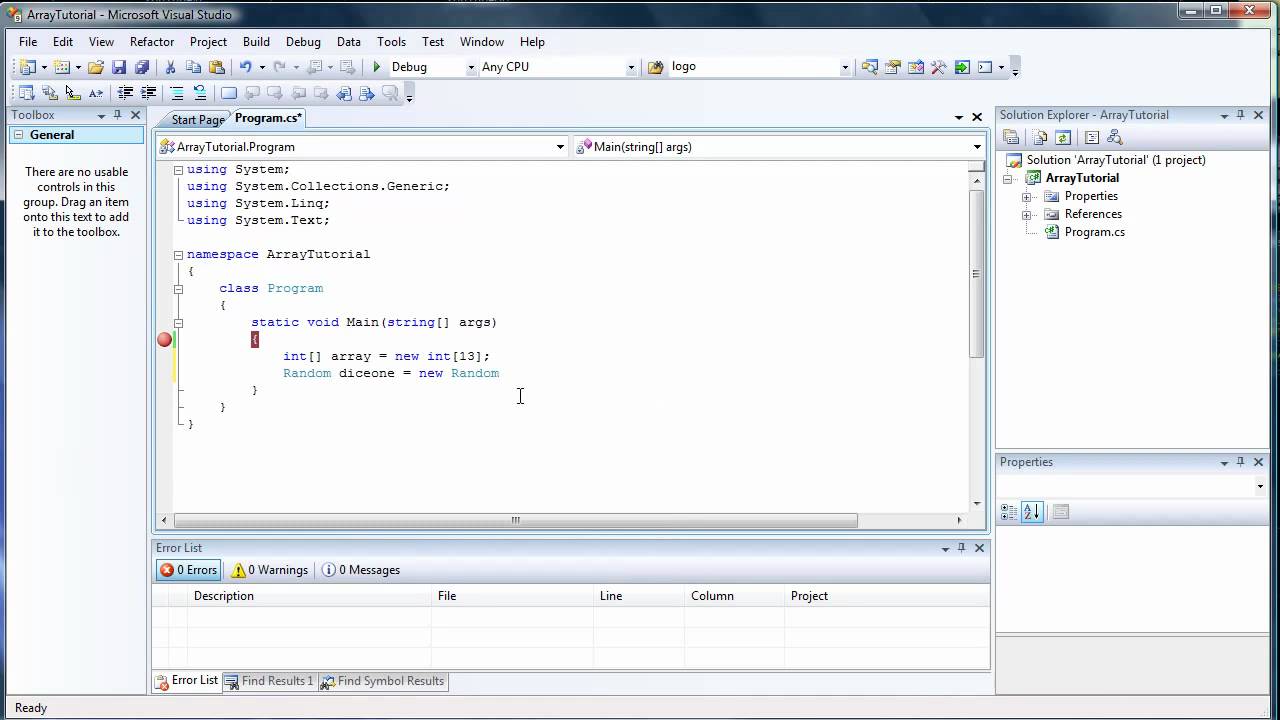
Task: Open the Any CPU platform dropdown
Action: [631, 67]
